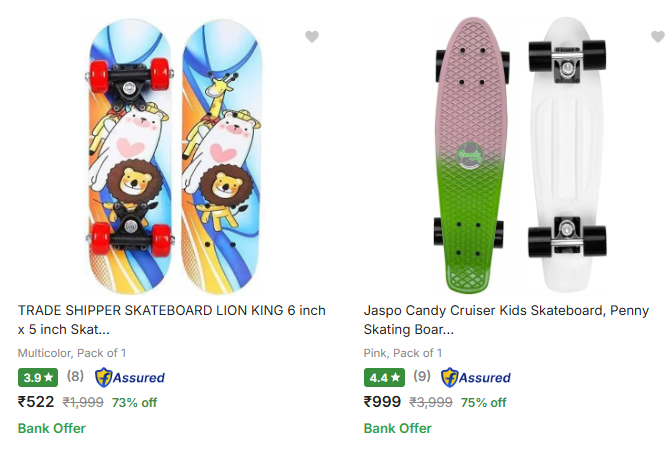Click the ₹999 price of Jaspo skateboard
The width and height of the screenshot is (671, 460).
[382, 402]
